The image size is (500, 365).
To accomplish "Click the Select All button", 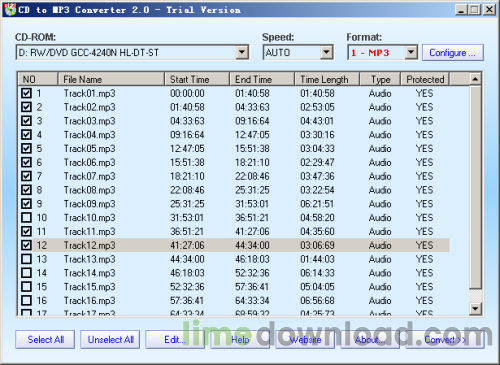I will pos(45,340).
